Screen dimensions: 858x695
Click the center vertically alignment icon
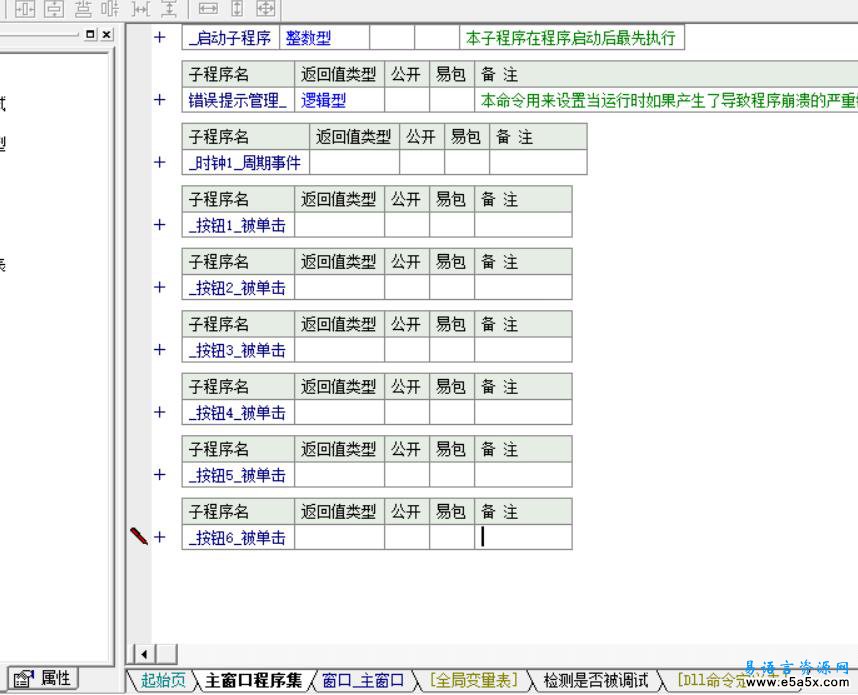pyautogui.click(x=53, y=8)
